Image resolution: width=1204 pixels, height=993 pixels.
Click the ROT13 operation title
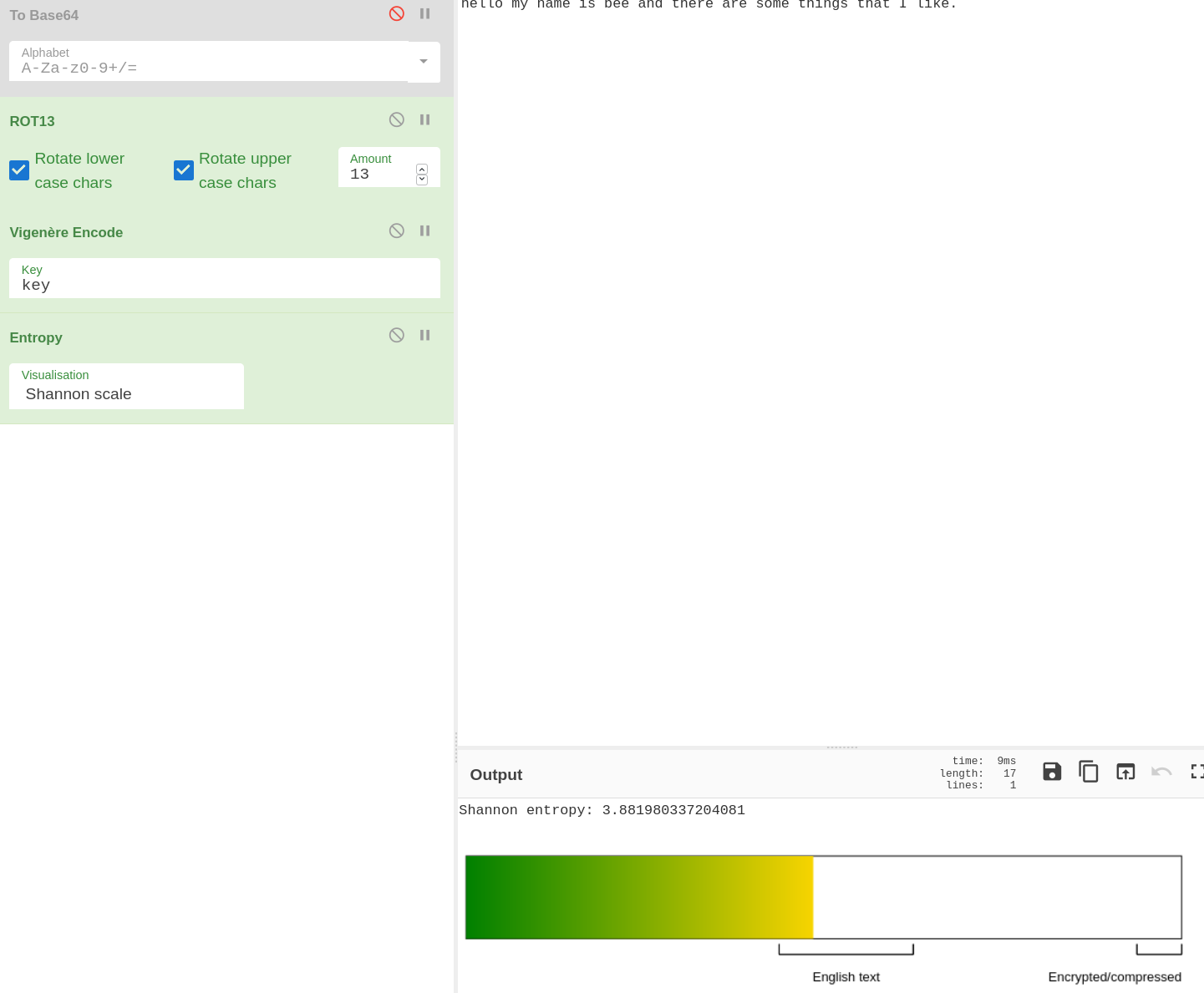click(32, 121)
